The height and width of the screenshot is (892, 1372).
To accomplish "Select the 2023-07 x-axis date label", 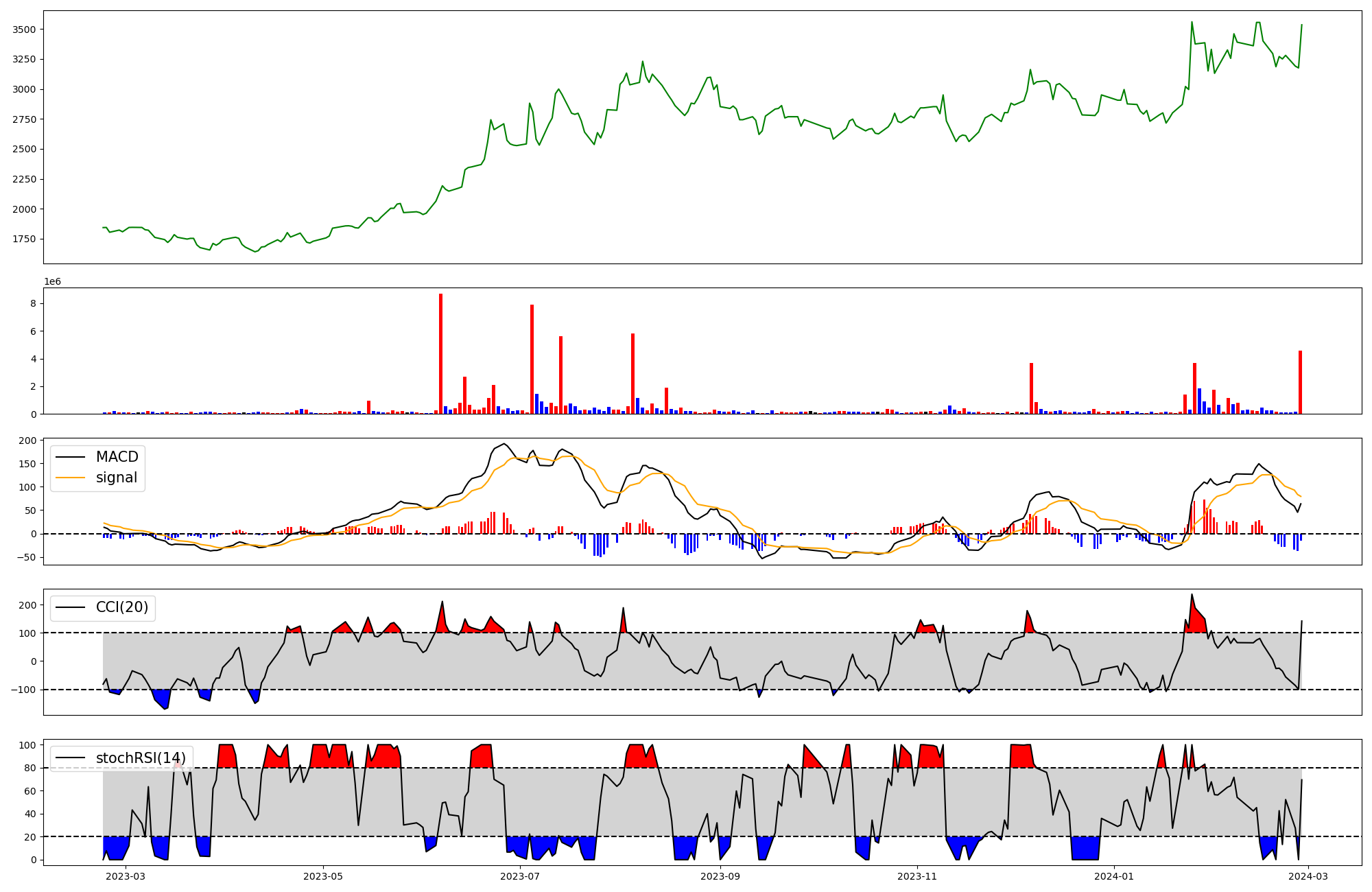I will point(520,876).
